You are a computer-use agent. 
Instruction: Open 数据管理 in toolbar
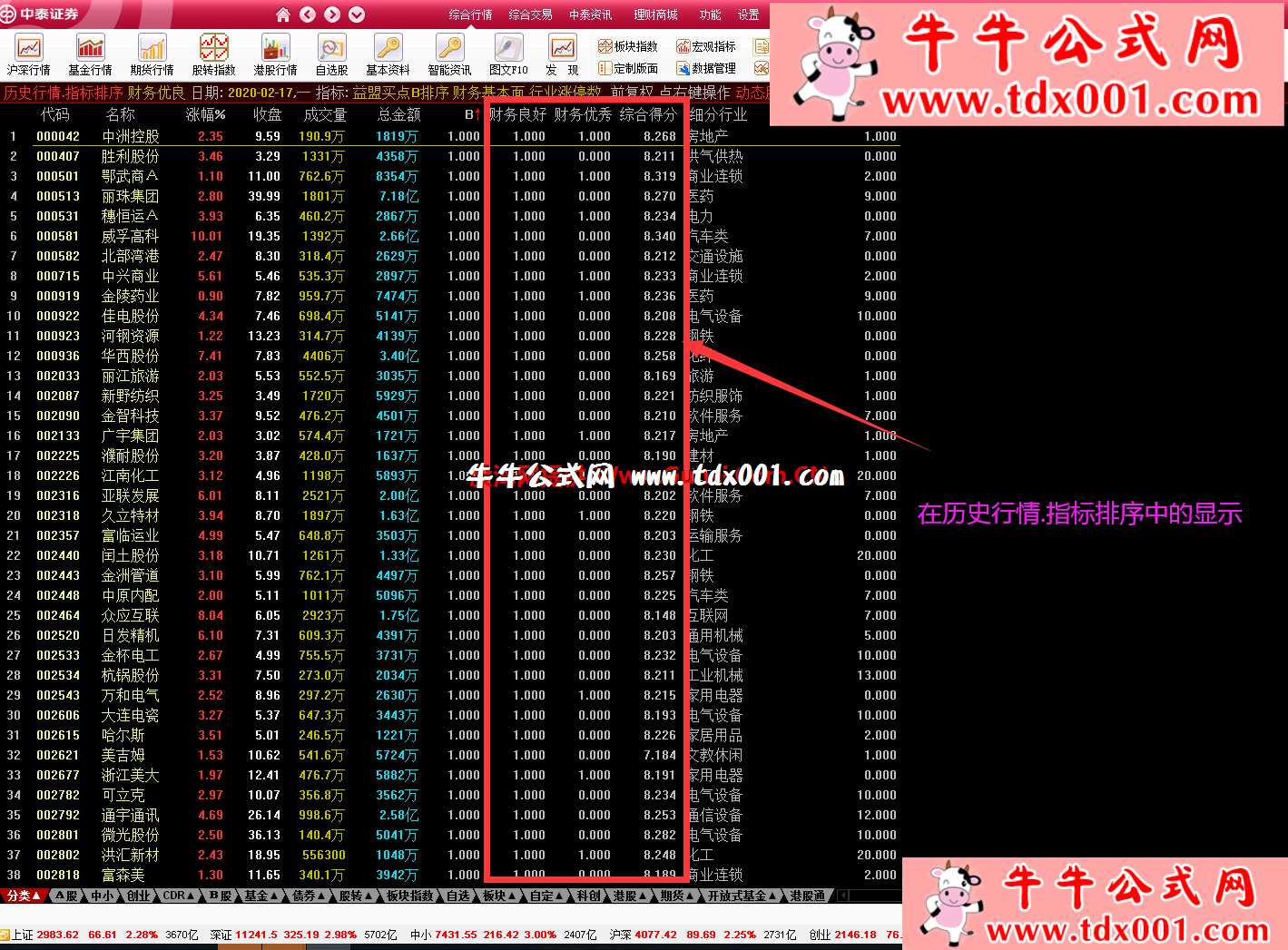[x=706, y=68]
